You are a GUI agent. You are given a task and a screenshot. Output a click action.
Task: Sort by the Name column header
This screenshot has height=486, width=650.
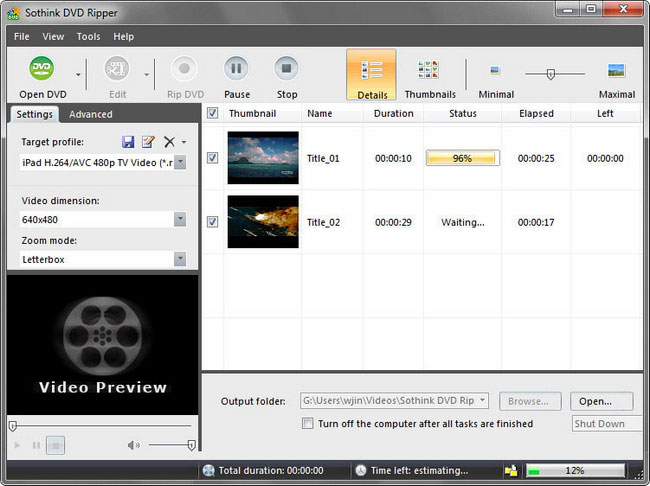click(332, 113)
